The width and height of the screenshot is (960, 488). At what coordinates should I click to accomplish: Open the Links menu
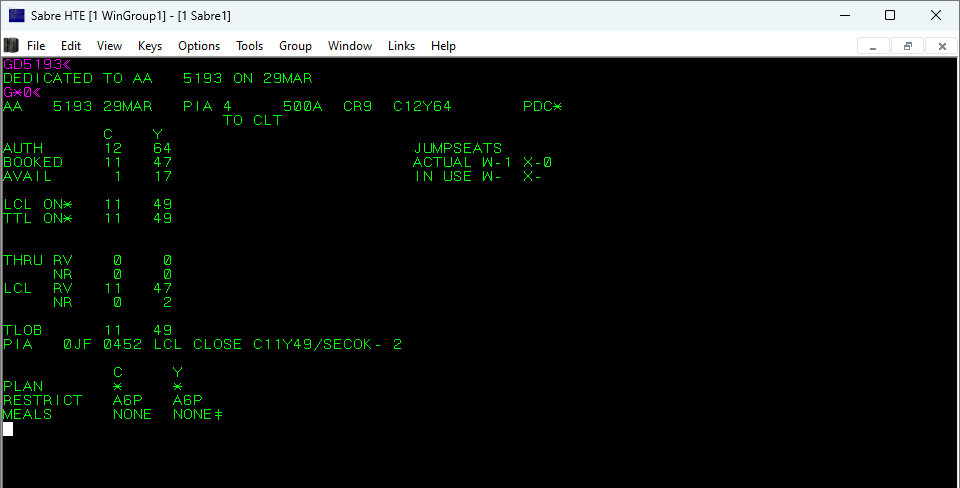pos(401,46)
